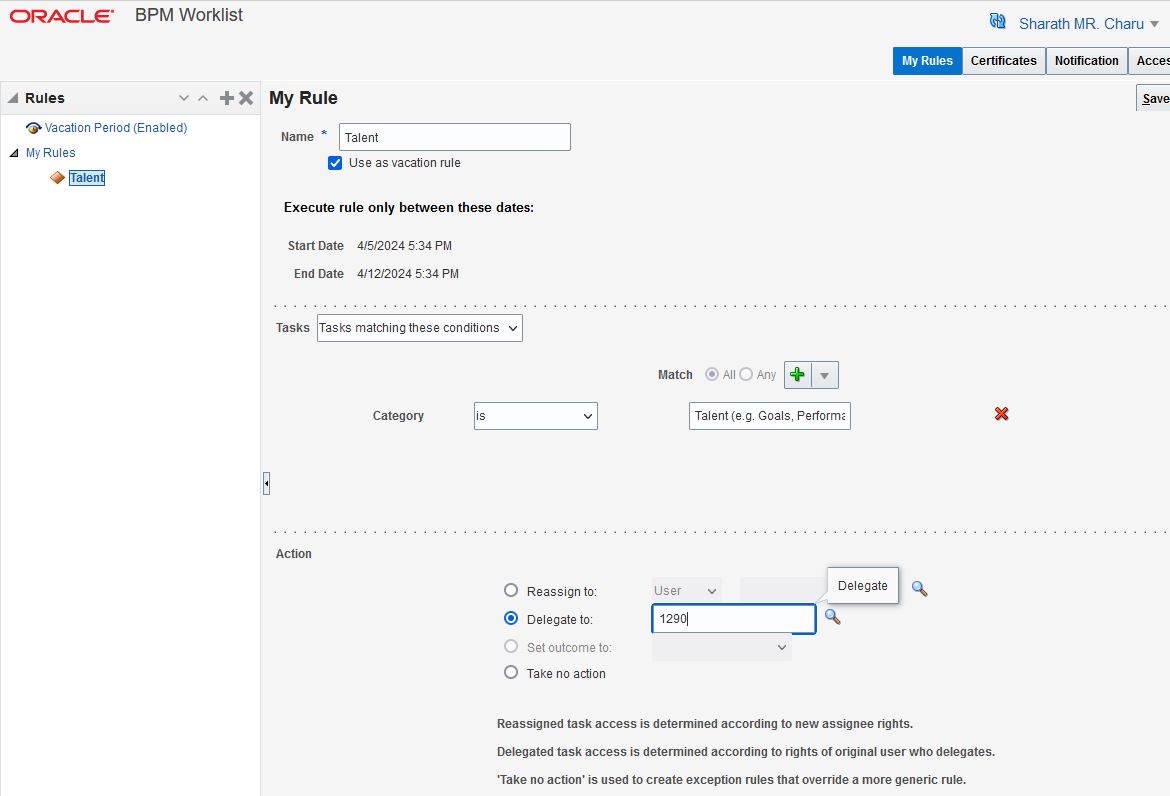Move rule down with down chevron
This screenshot has width=1170, height=796.
click(x=184, y=98)
